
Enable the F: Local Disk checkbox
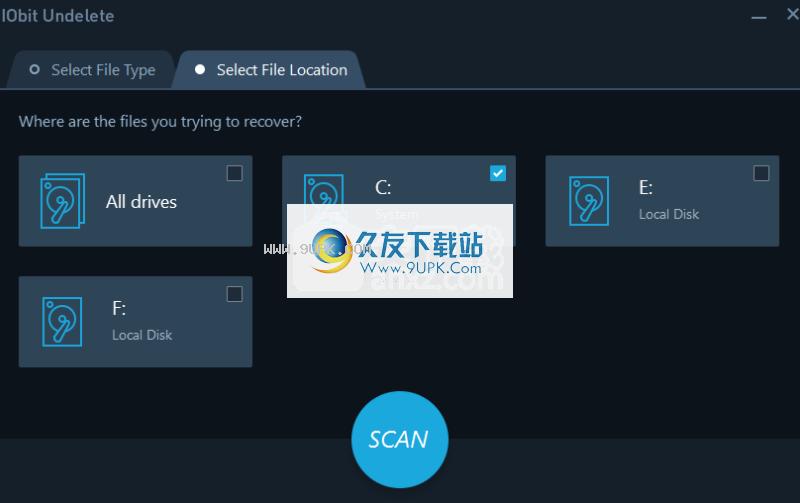pyautogui.click(x=235, y=294)
